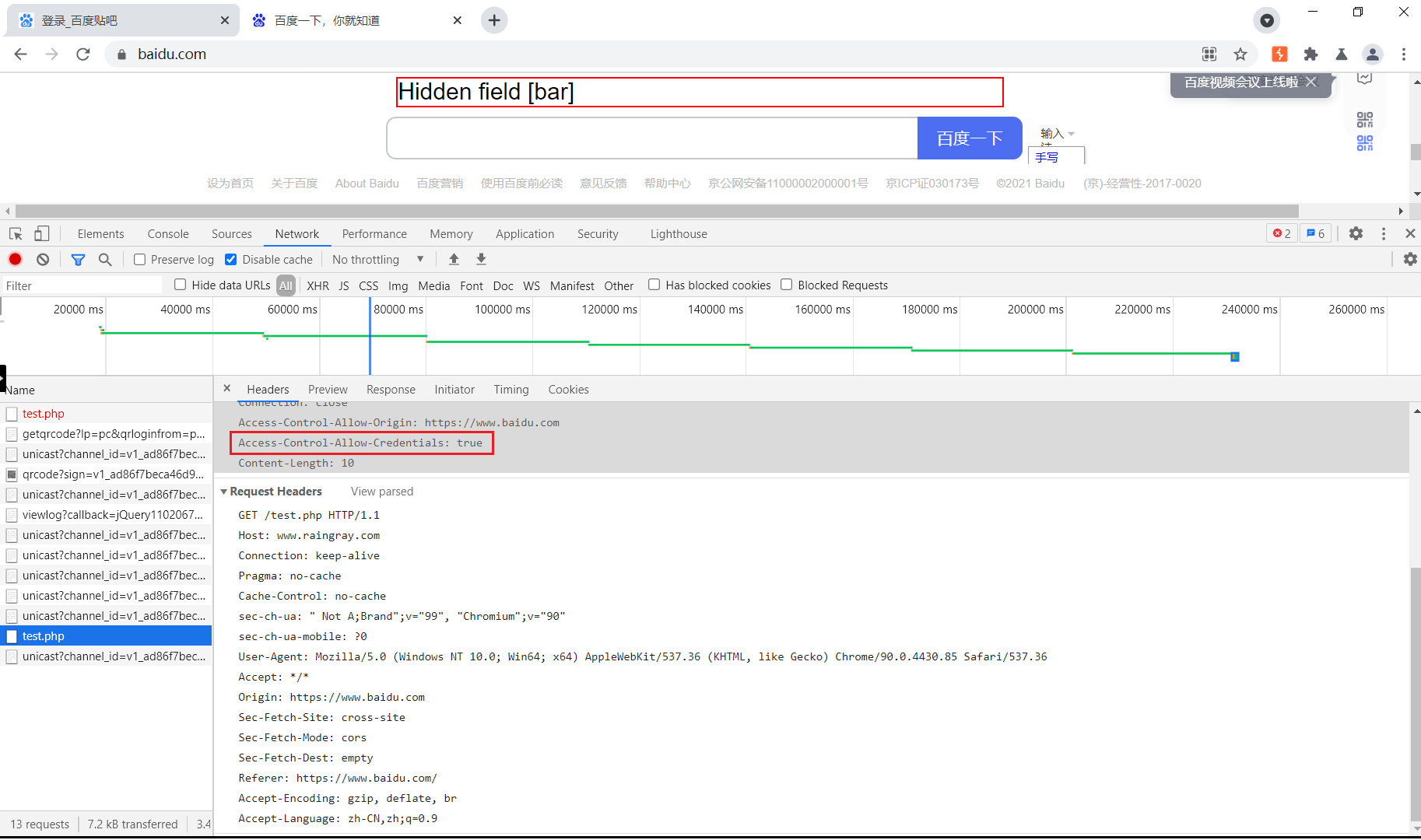The height and width of the screenshot is (840, 1421).
Task: Open the Sources panel tab
Action: click(x=232, y=233)
